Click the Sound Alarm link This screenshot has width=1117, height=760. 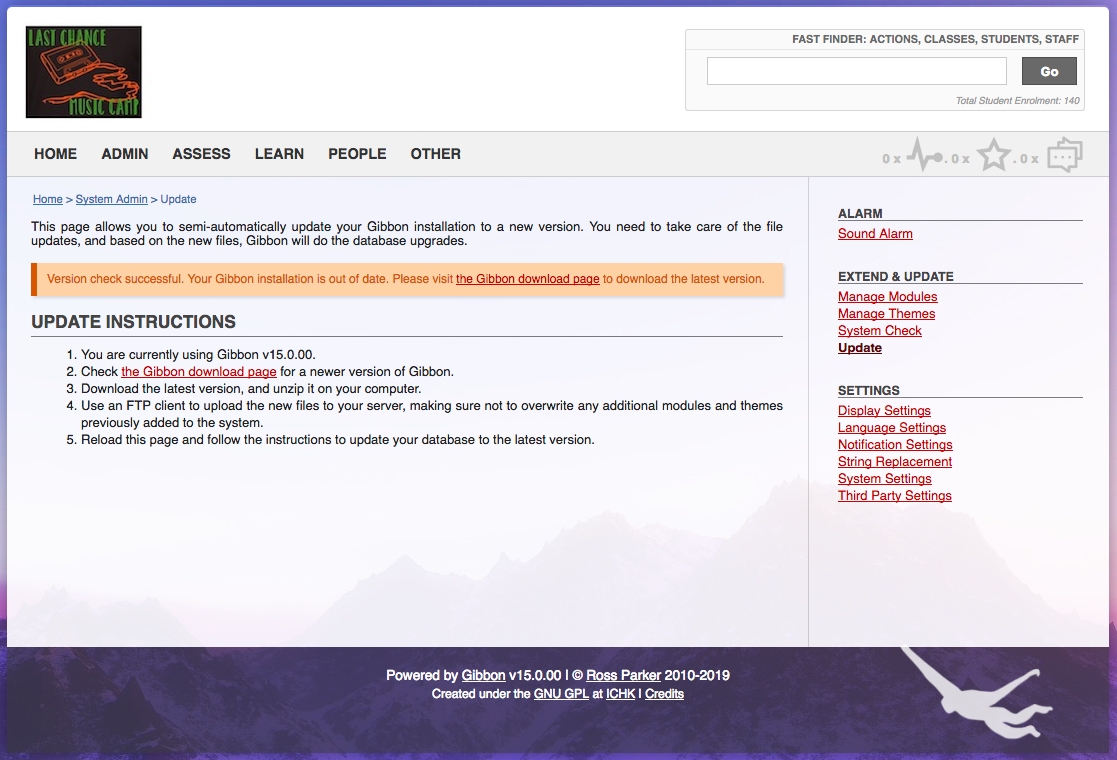(x=875, y=234)
